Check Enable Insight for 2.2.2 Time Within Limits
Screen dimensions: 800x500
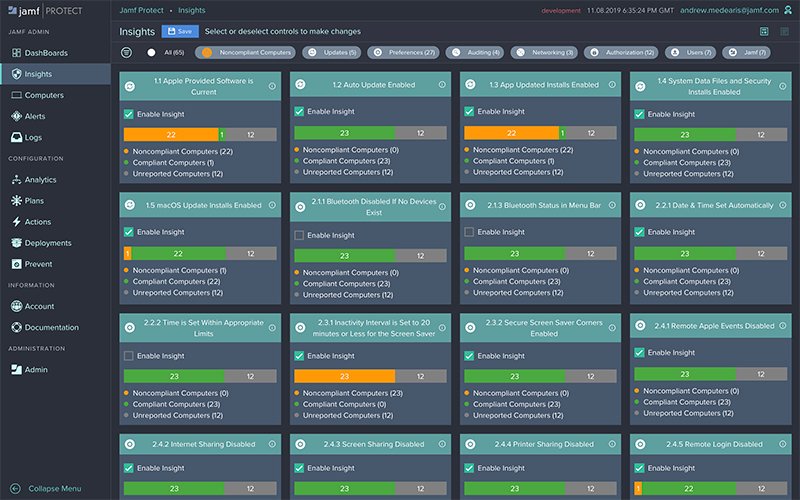click(129, 356)
